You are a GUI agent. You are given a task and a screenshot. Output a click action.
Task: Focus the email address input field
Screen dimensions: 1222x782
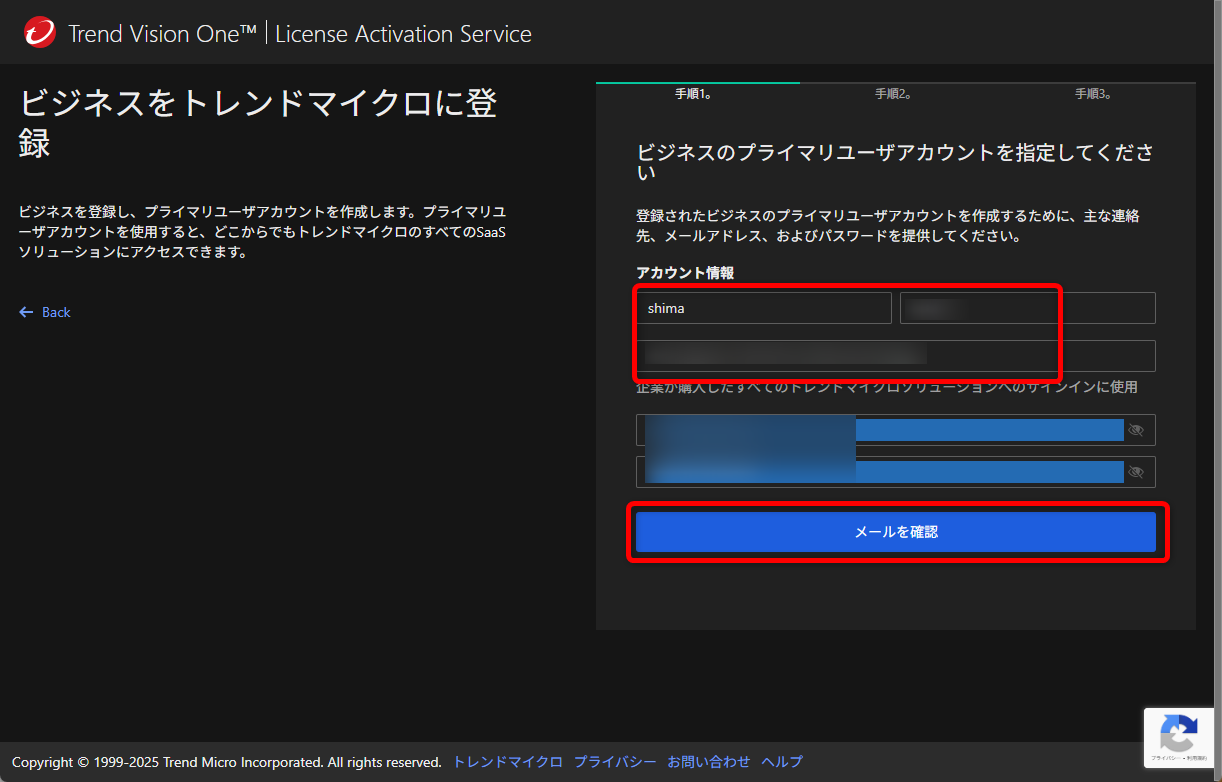coord(896,355)
